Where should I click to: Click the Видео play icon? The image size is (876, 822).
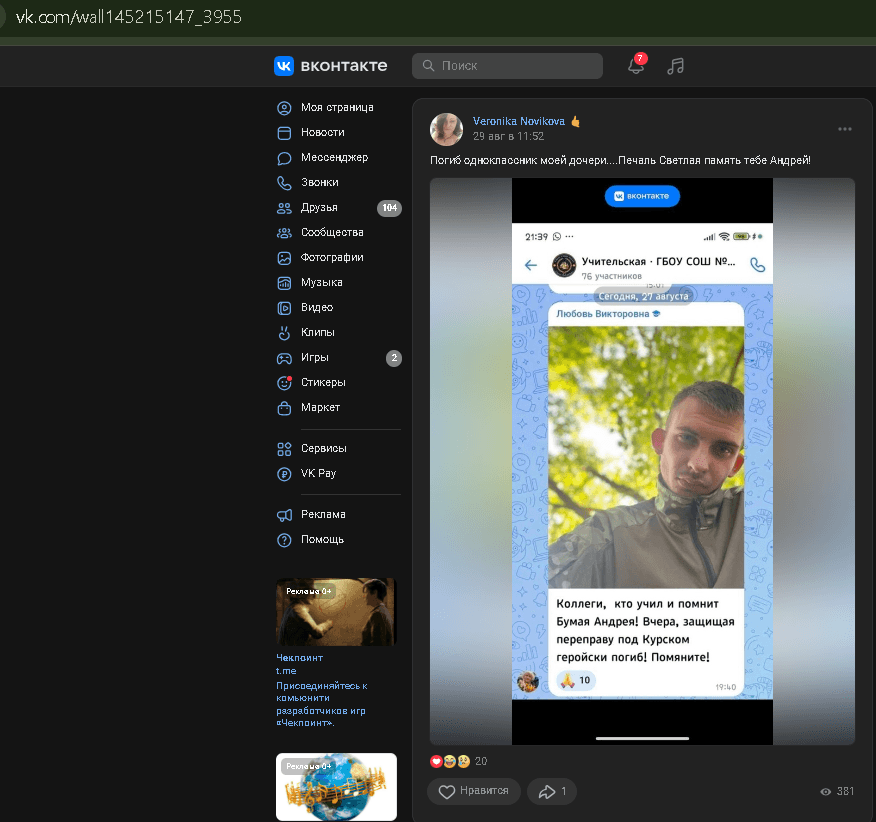284,308
